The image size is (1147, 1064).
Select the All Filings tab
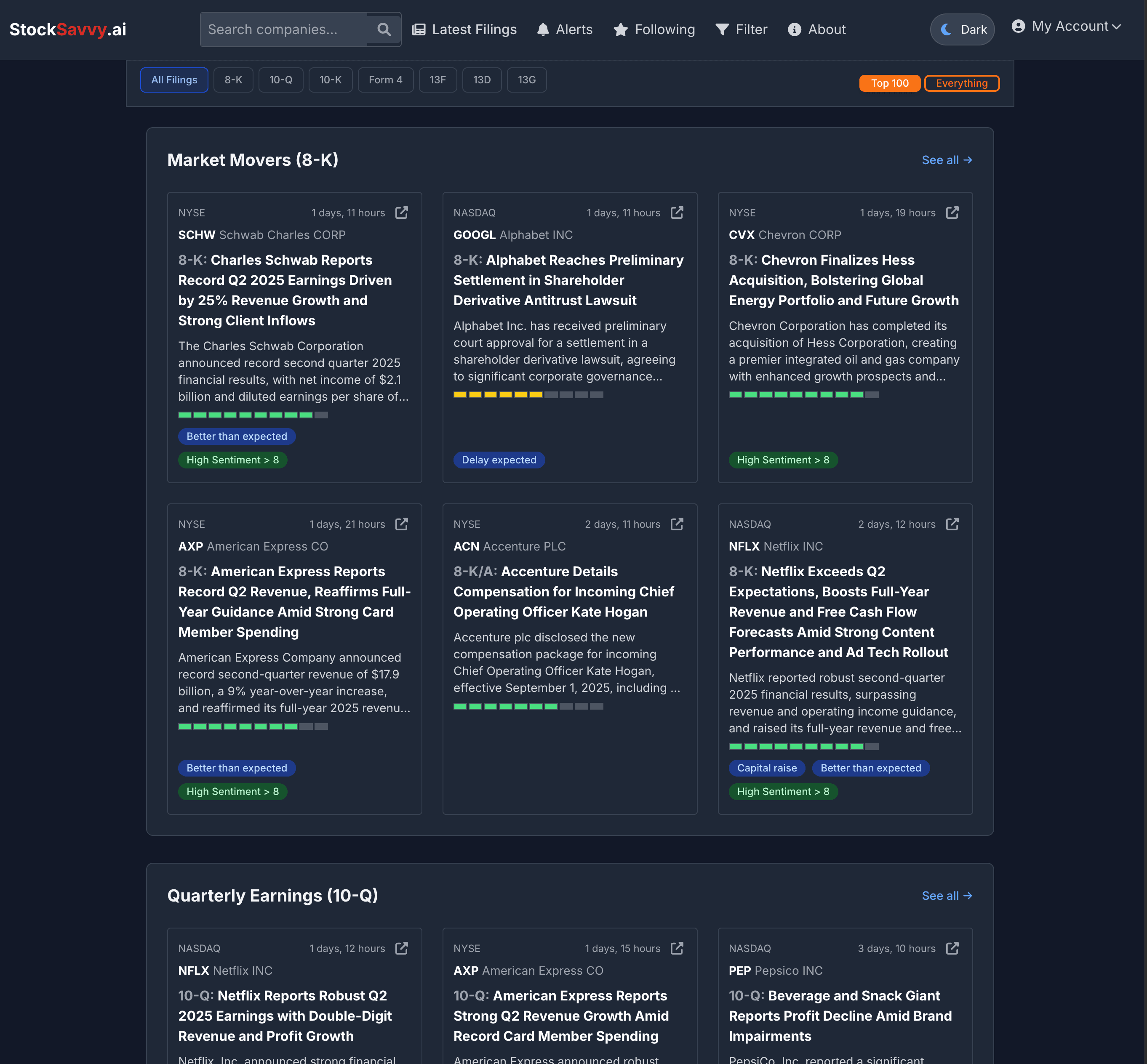174,80
